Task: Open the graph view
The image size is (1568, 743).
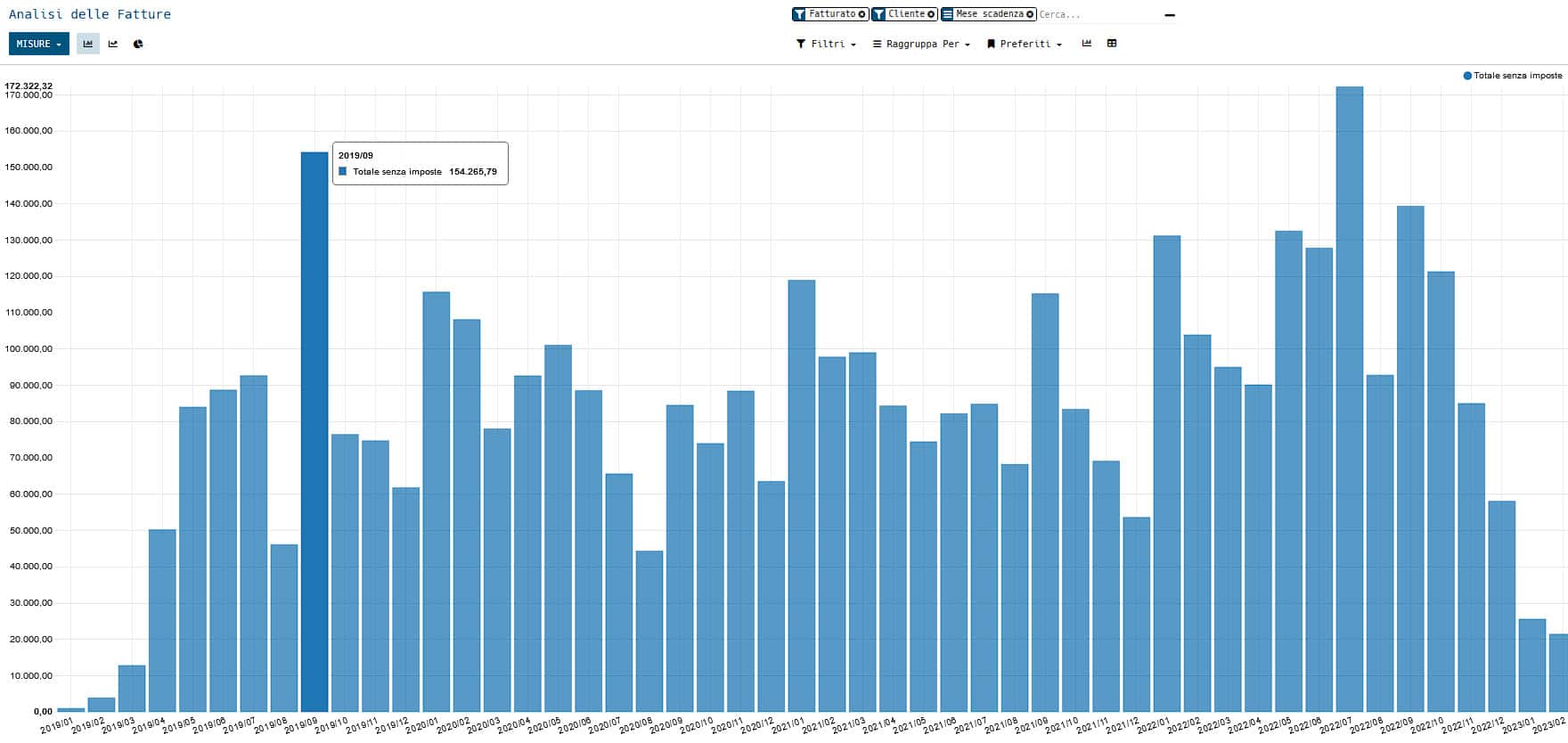Action: pos(1087,44)
